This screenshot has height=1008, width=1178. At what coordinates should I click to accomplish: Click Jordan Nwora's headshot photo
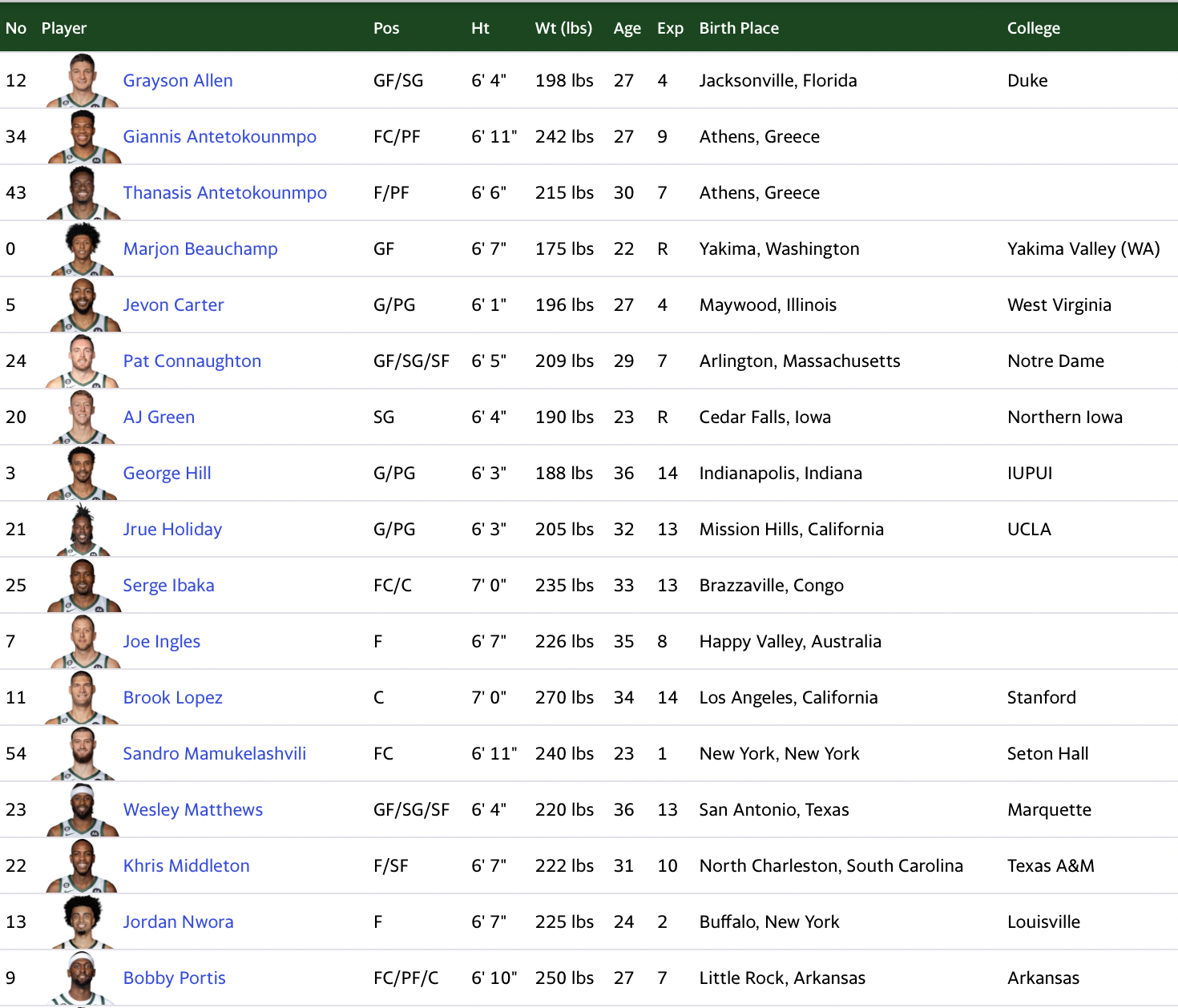[83, 921]
